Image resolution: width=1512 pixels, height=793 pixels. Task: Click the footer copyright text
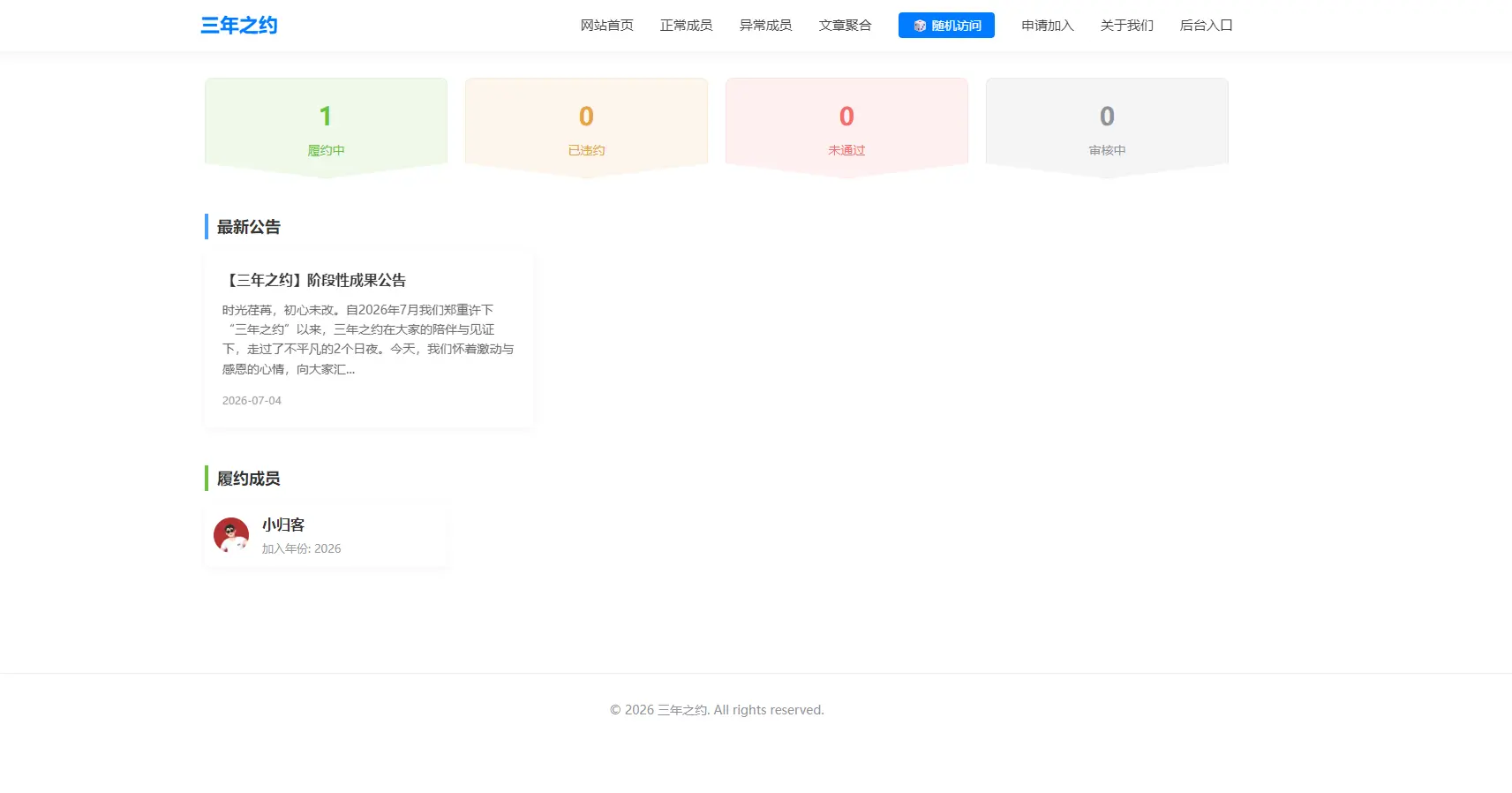coord(717,710)
